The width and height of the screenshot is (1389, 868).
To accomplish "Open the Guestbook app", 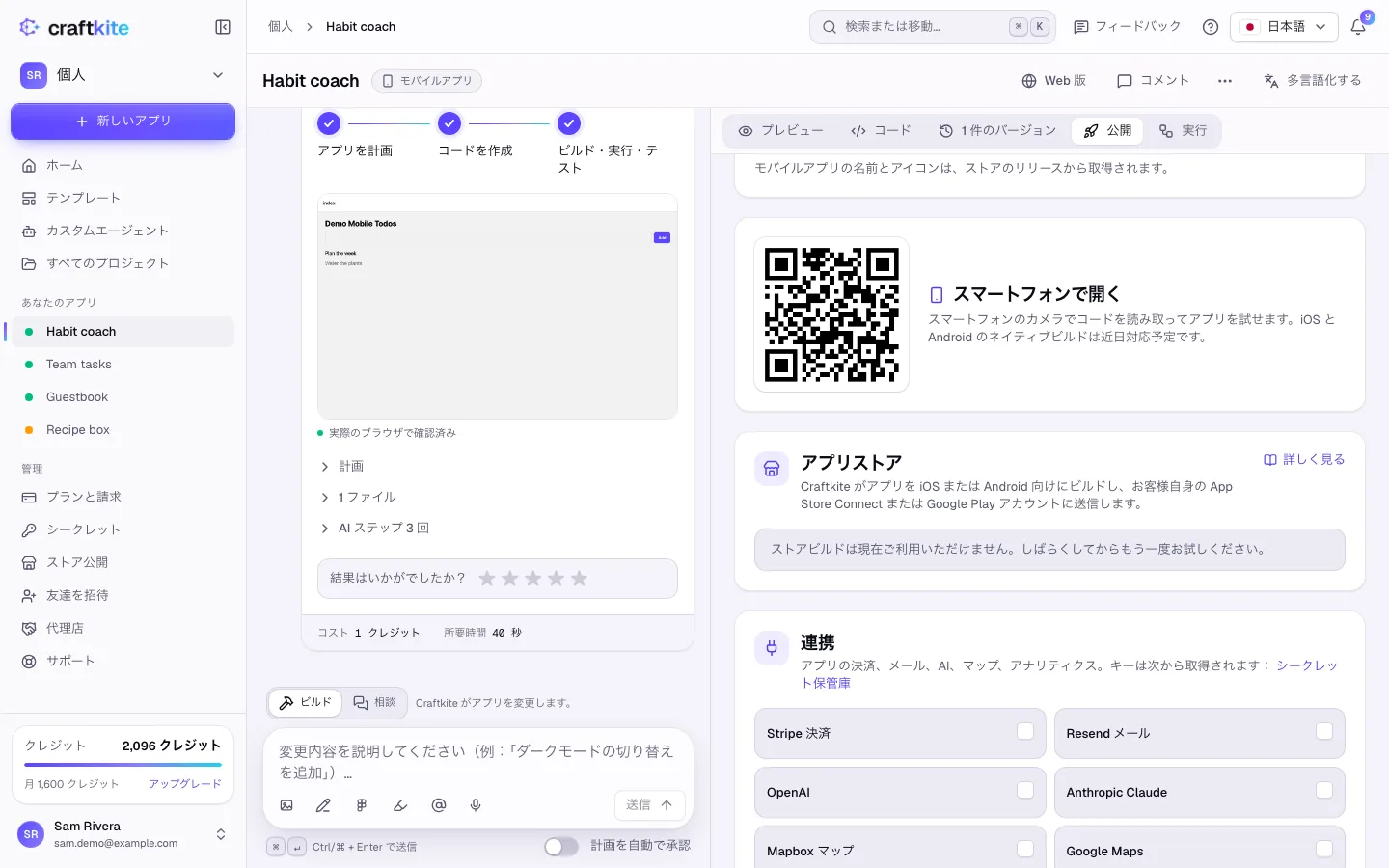I will [123, 396].
